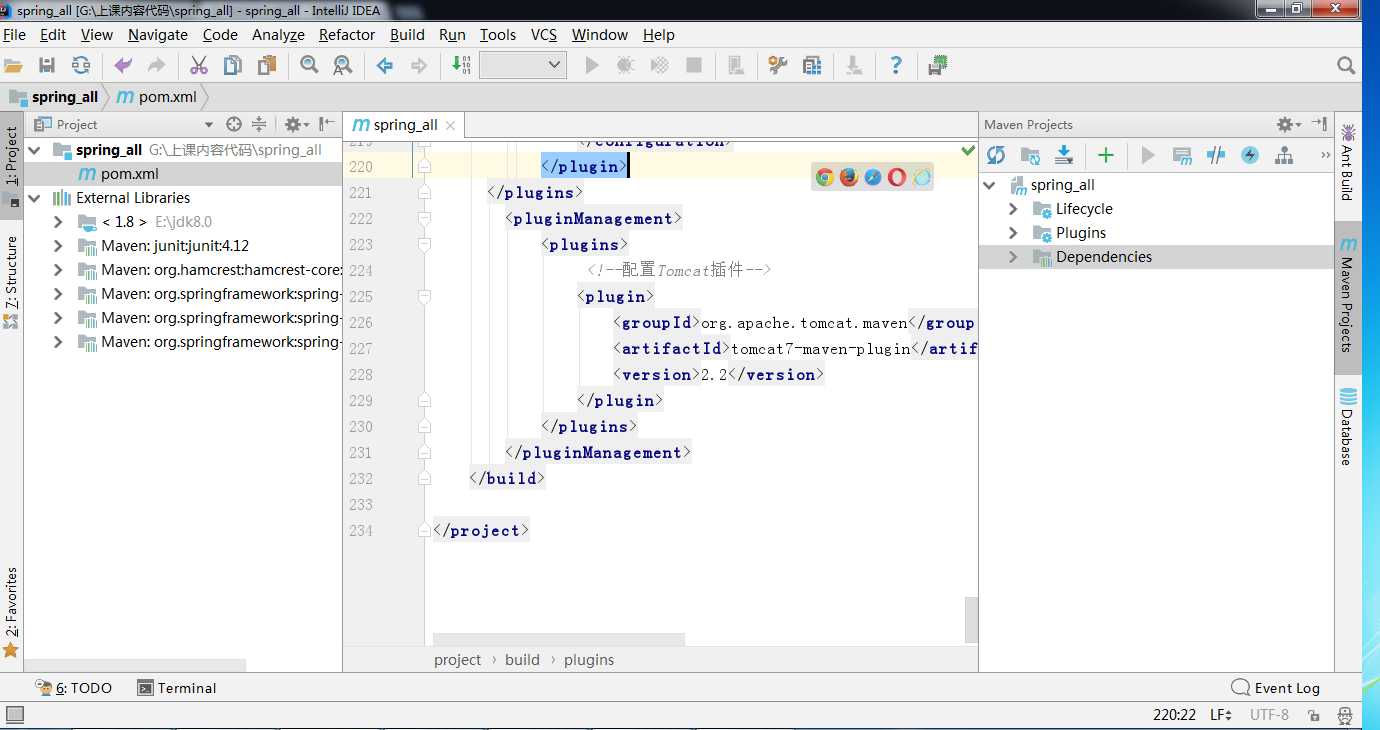Open the Terminal tool window

176,688
